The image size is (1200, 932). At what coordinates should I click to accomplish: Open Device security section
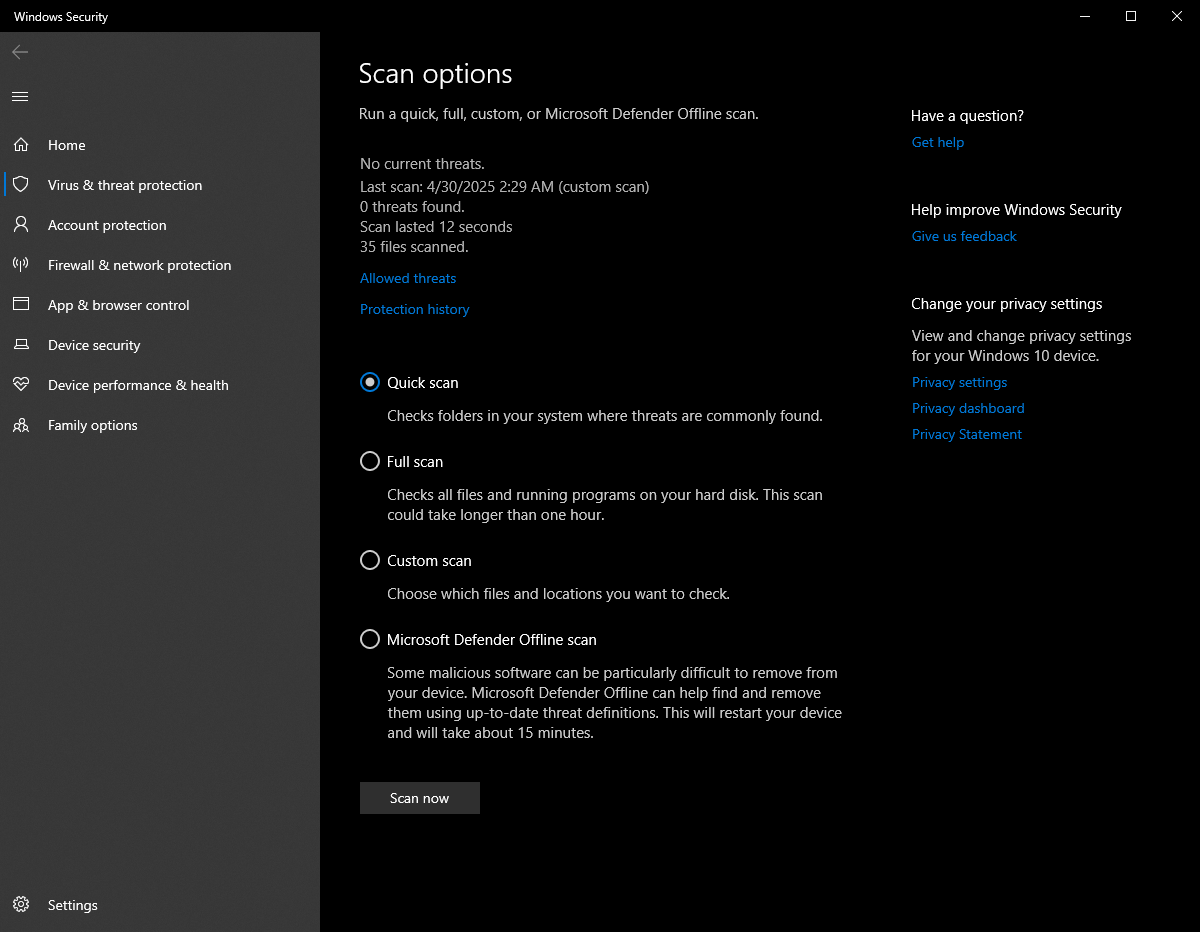[160, 345]
